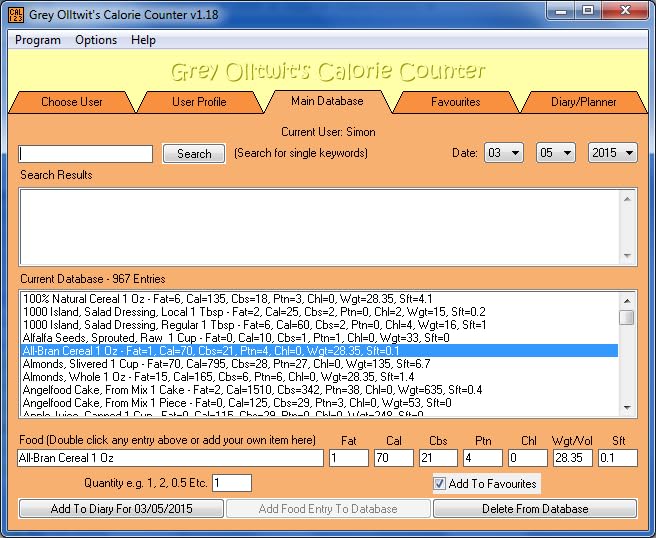Switch to the Choose User tab
This screenshot has width=656, height=538.
pyautogui.click(x=72, y=102)
